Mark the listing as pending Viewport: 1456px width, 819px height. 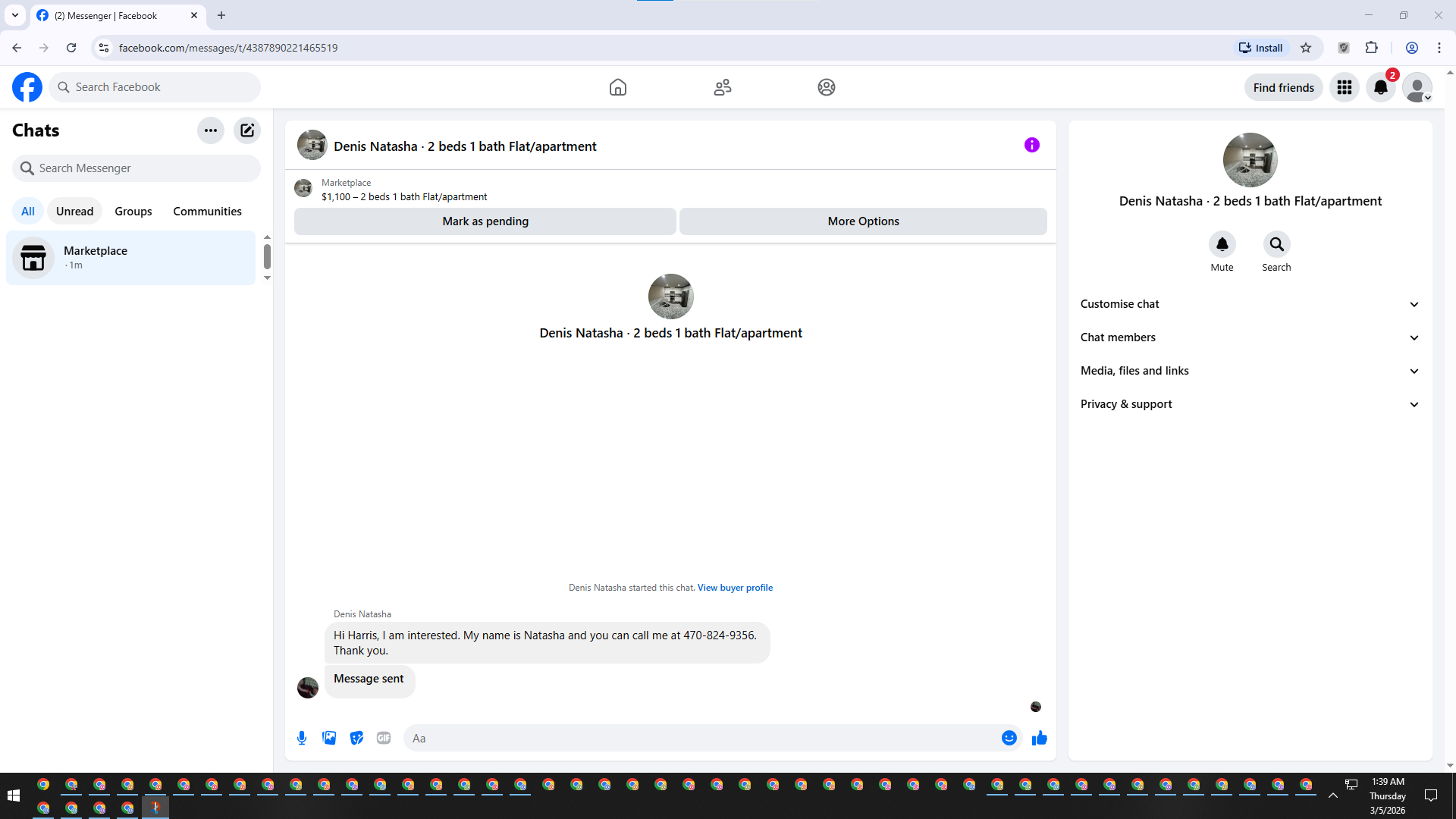coord(485,221)
